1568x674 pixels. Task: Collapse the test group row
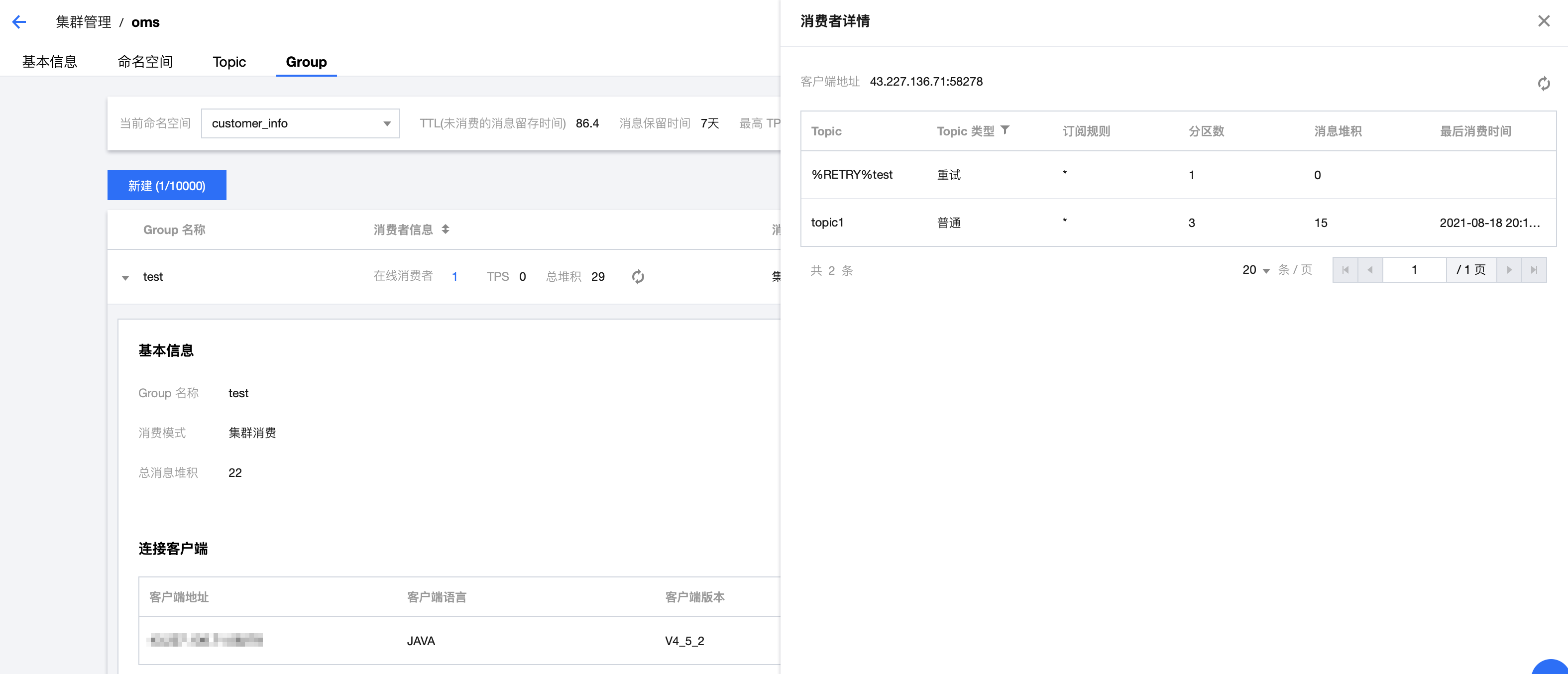tap(125, 277)
